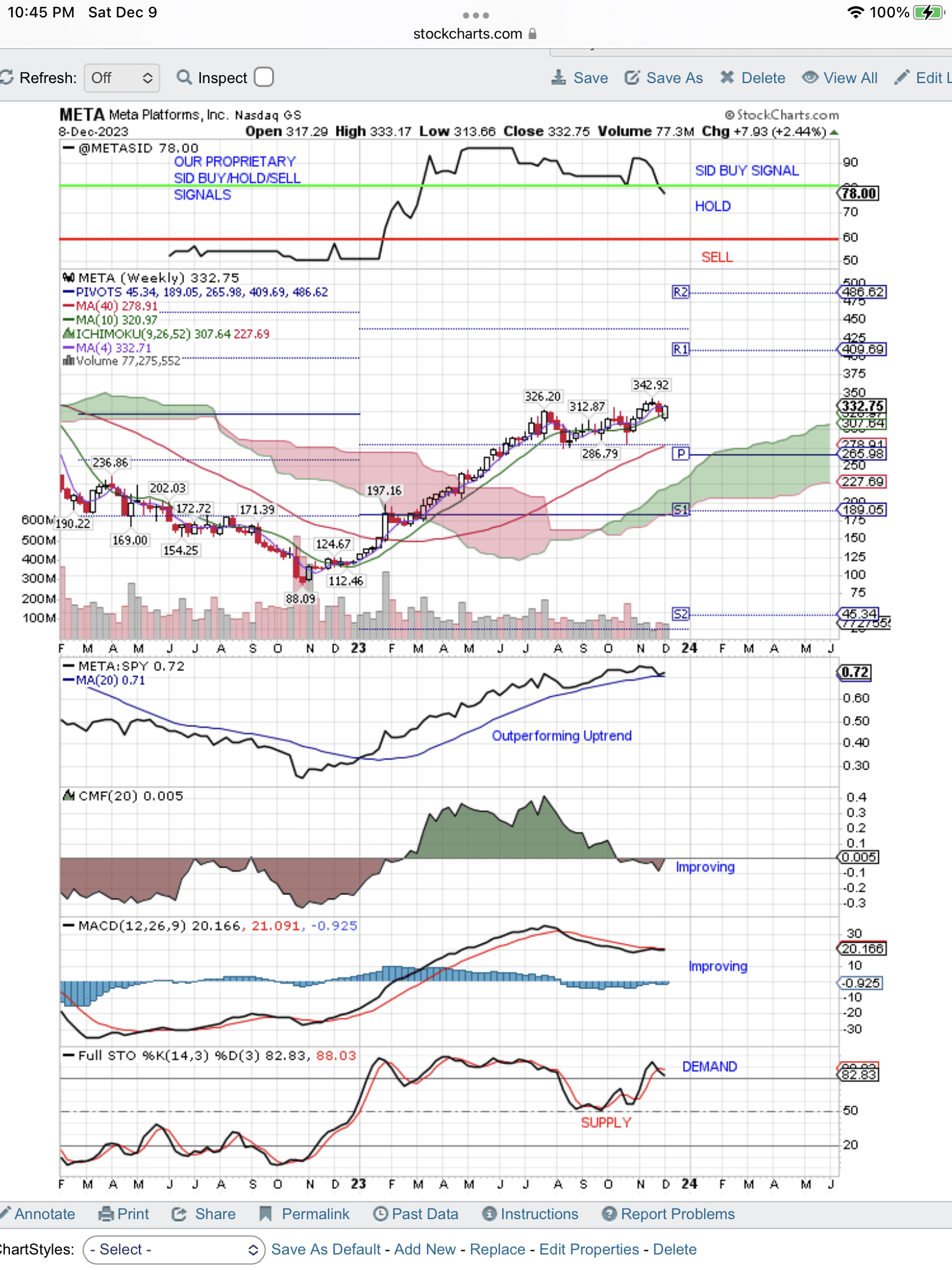The width and height of the screenshot is (952, 1270).
Task: Click the HOLD annotation label
Action: click(713, 206)
